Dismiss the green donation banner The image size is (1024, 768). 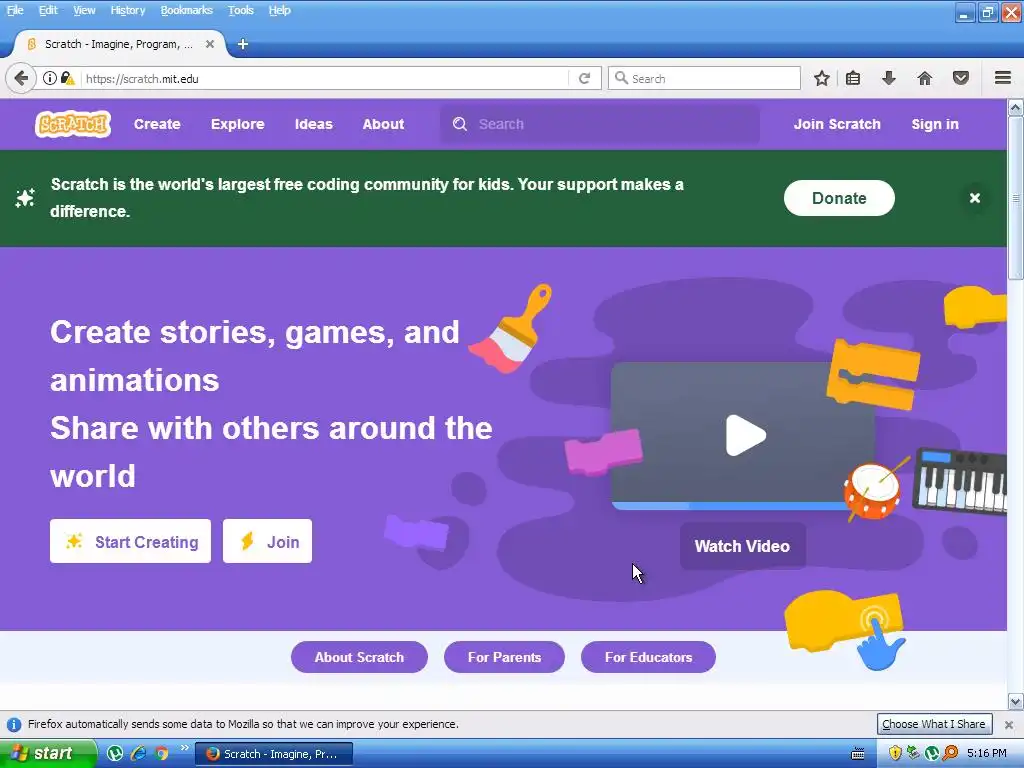[x=974, y=198]
